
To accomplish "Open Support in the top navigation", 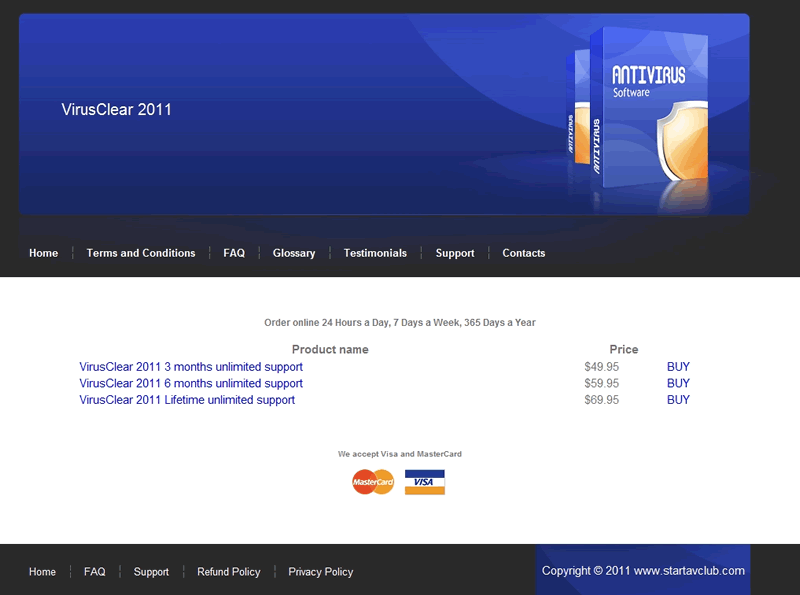I will [x=455, y=253].
